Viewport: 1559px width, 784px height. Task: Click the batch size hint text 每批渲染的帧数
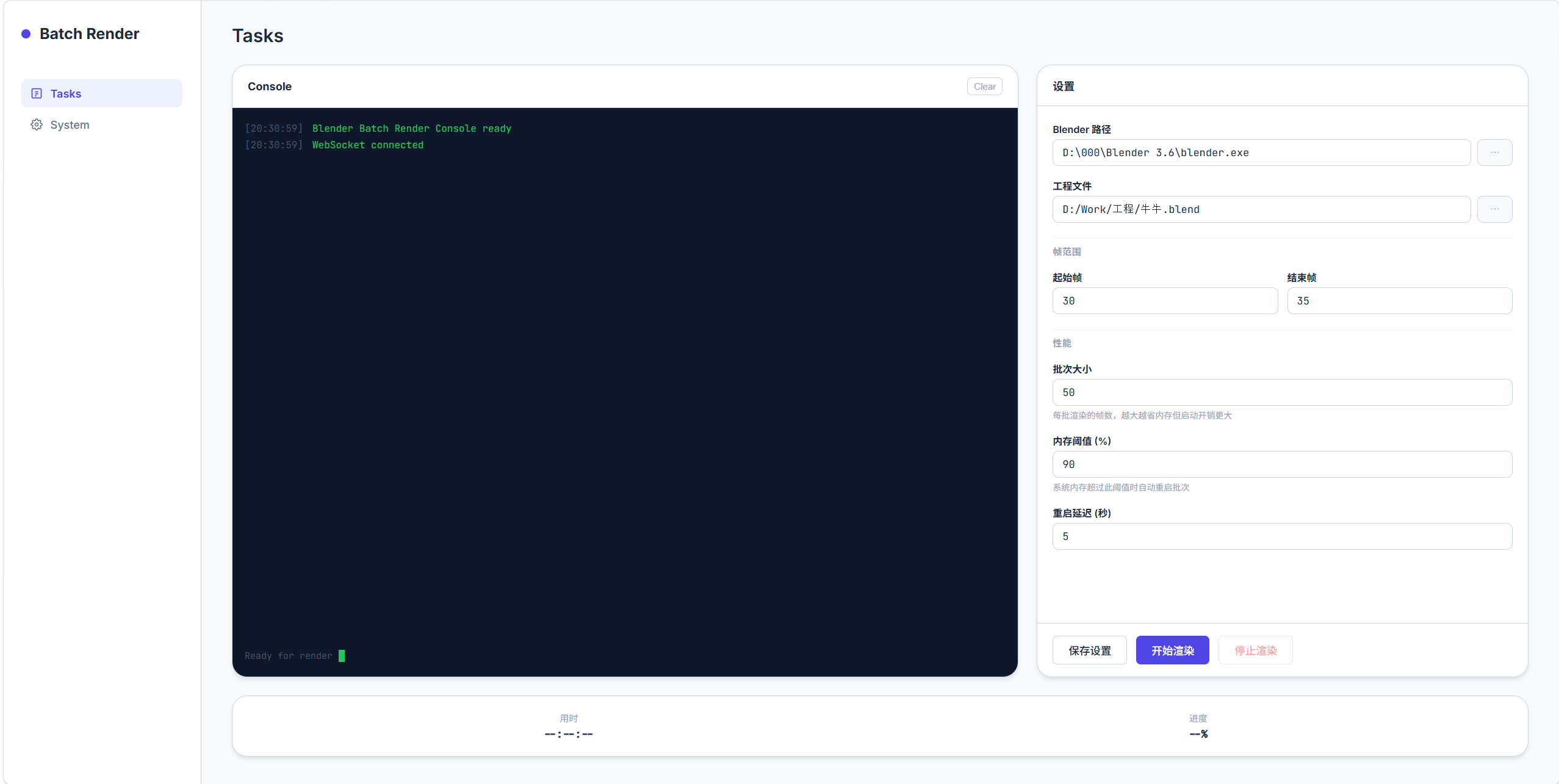point(1142,415)
